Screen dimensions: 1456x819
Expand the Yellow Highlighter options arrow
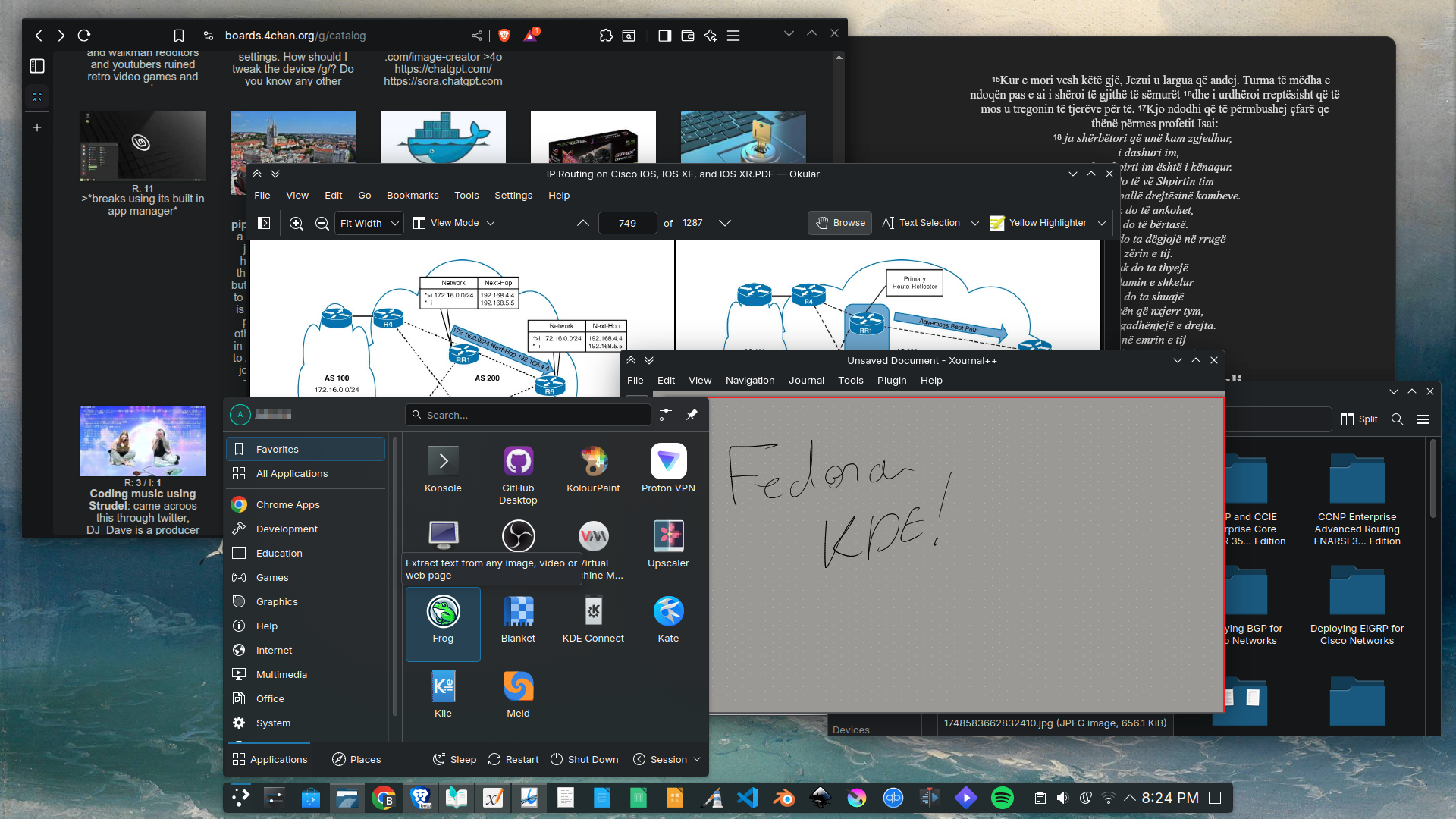point(1102,223)
